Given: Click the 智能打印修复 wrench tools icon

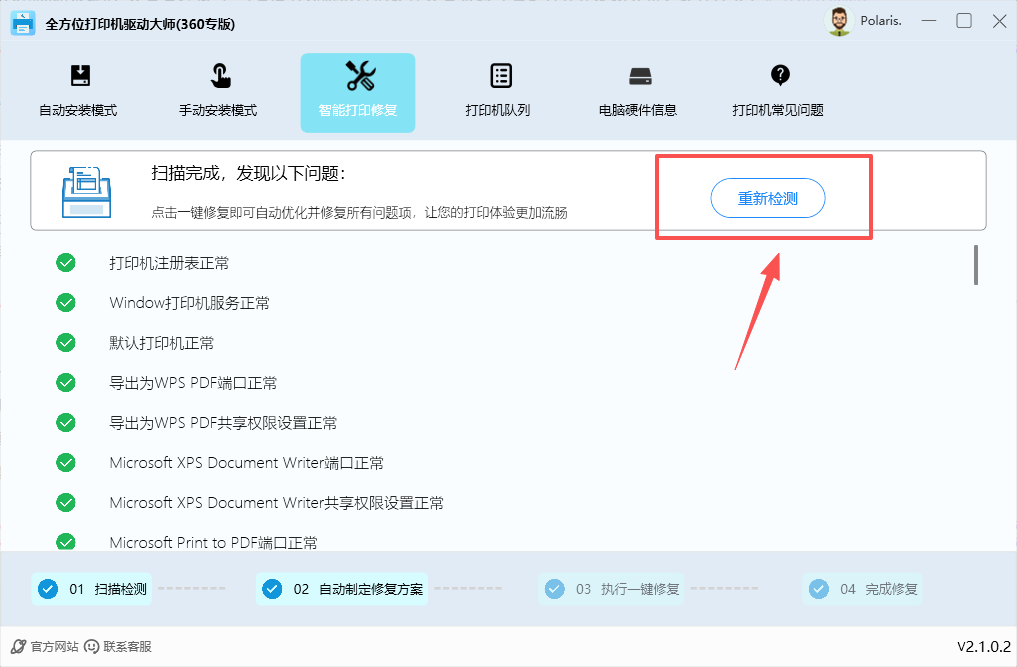Looking at the screenshot, I should [358, 75].
